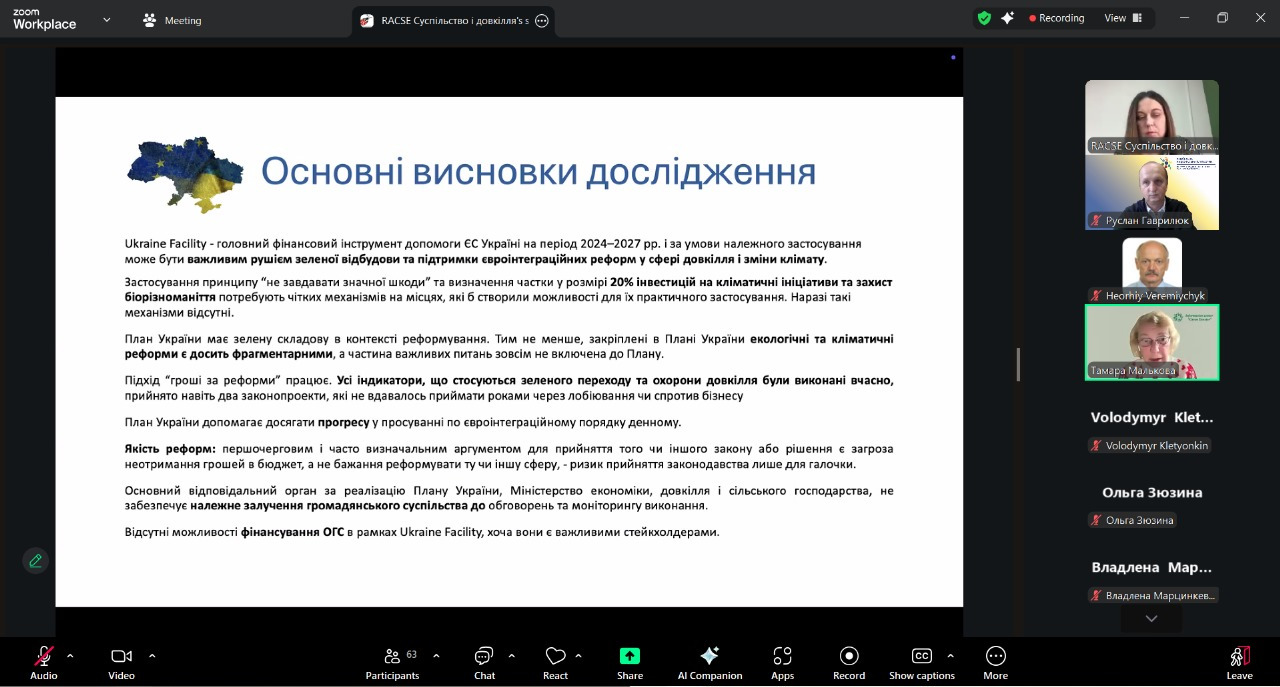Click the green encryption shield icon
The height and width of the screenshot is (687, 1280).
pyautogui.click(x=984, y=18)
